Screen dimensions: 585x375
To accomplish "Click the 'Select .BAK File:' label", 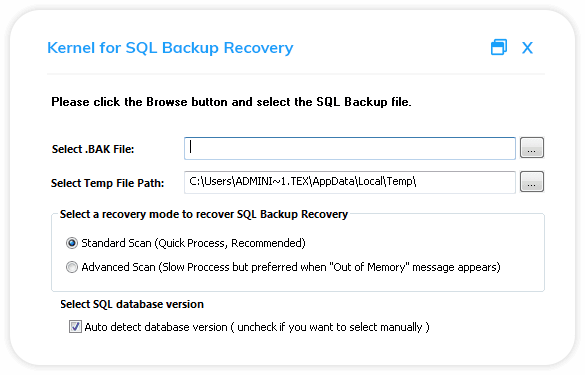I will click(93, 149).
